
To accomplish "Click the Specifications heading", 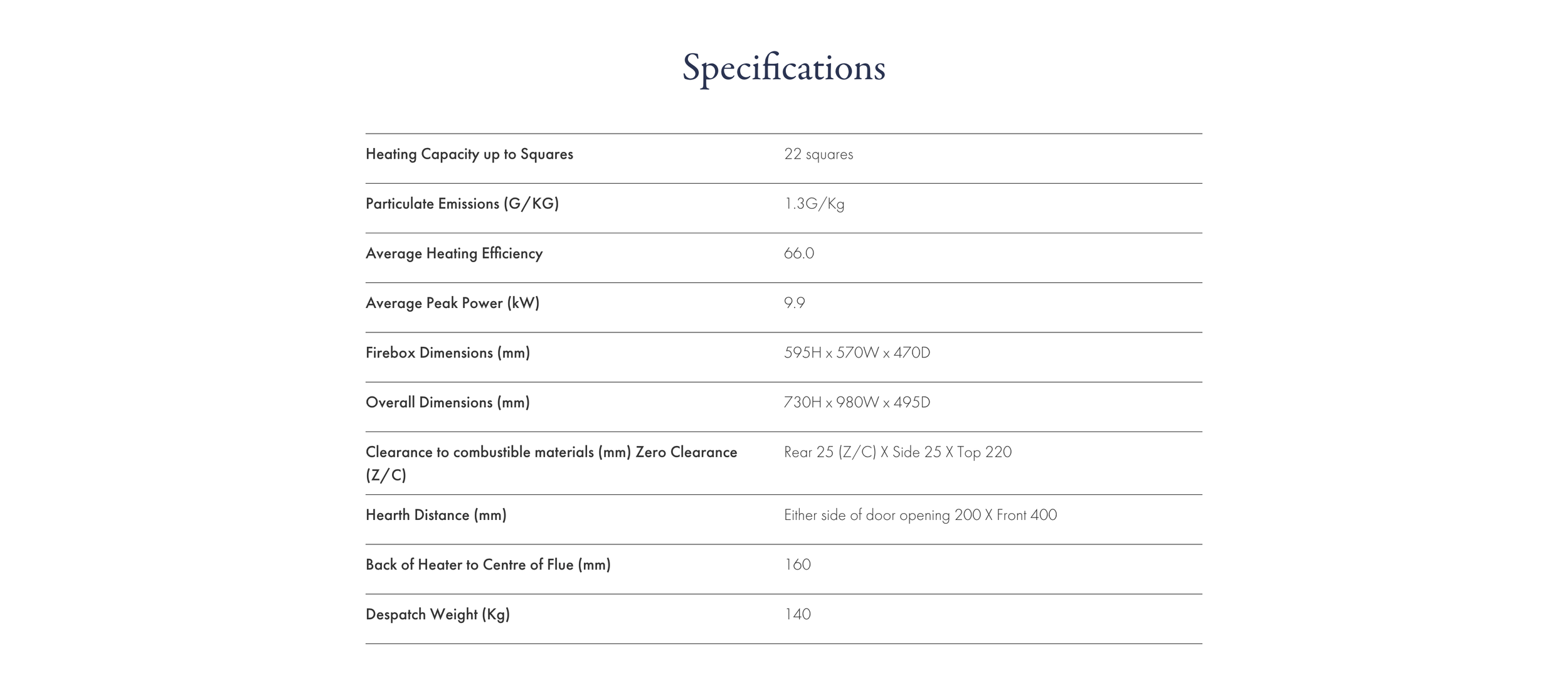I will pos(783,68).
